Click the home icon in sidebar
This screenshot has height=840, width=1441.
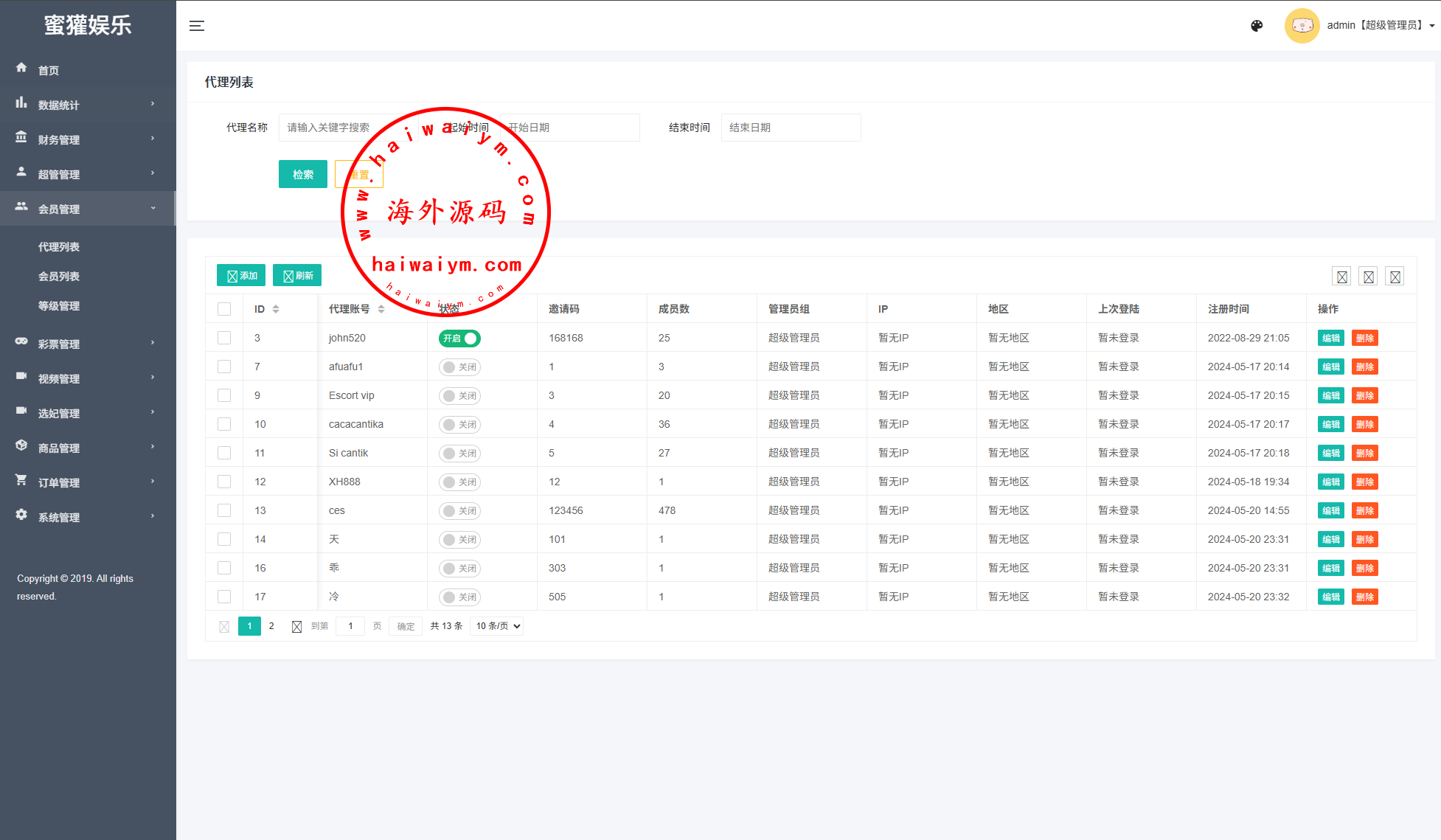(x=21, y=68)
